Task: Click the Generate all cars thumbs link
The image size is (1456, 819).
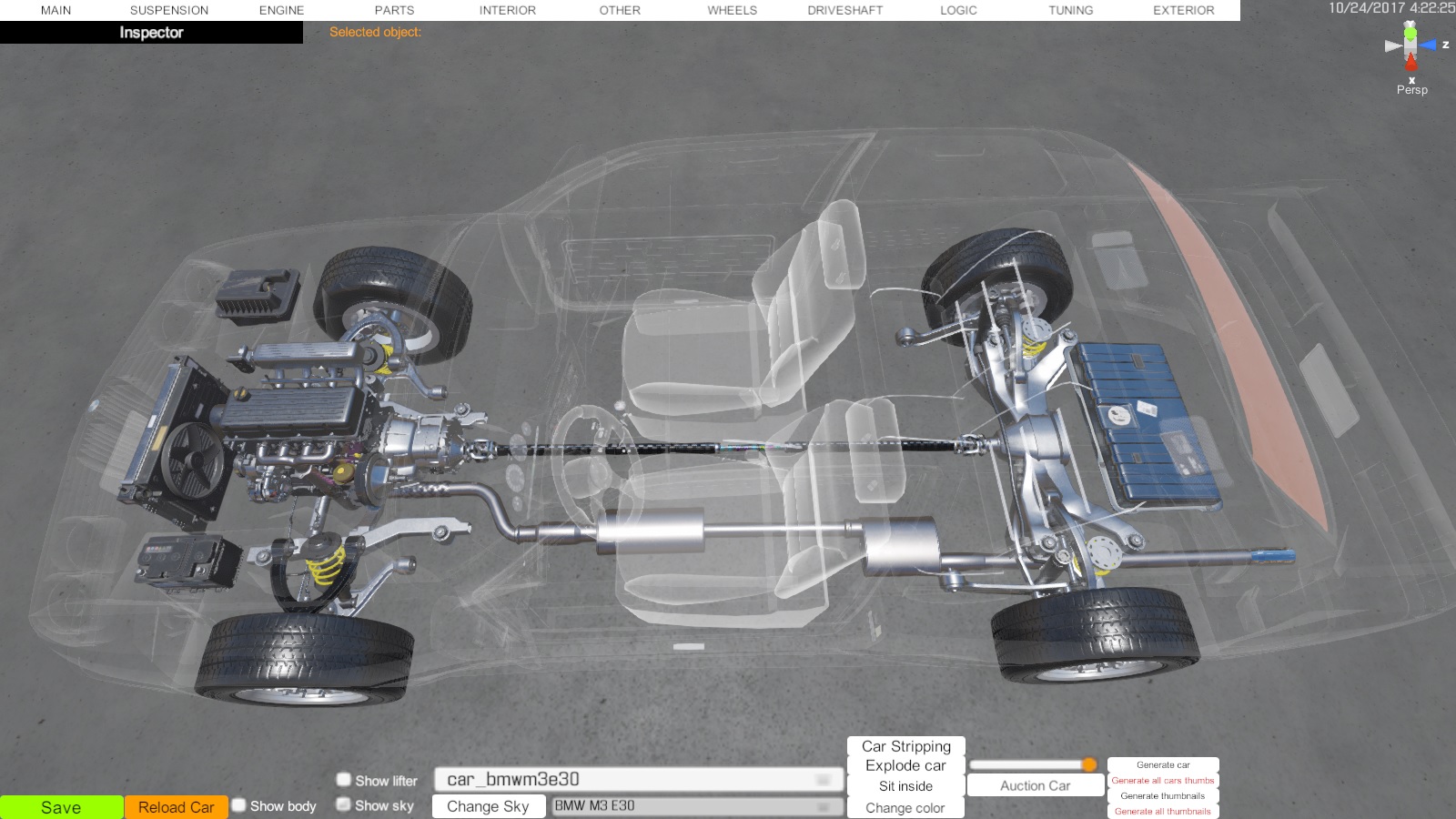Action: pyautogui.click(x=1162, y=781)
